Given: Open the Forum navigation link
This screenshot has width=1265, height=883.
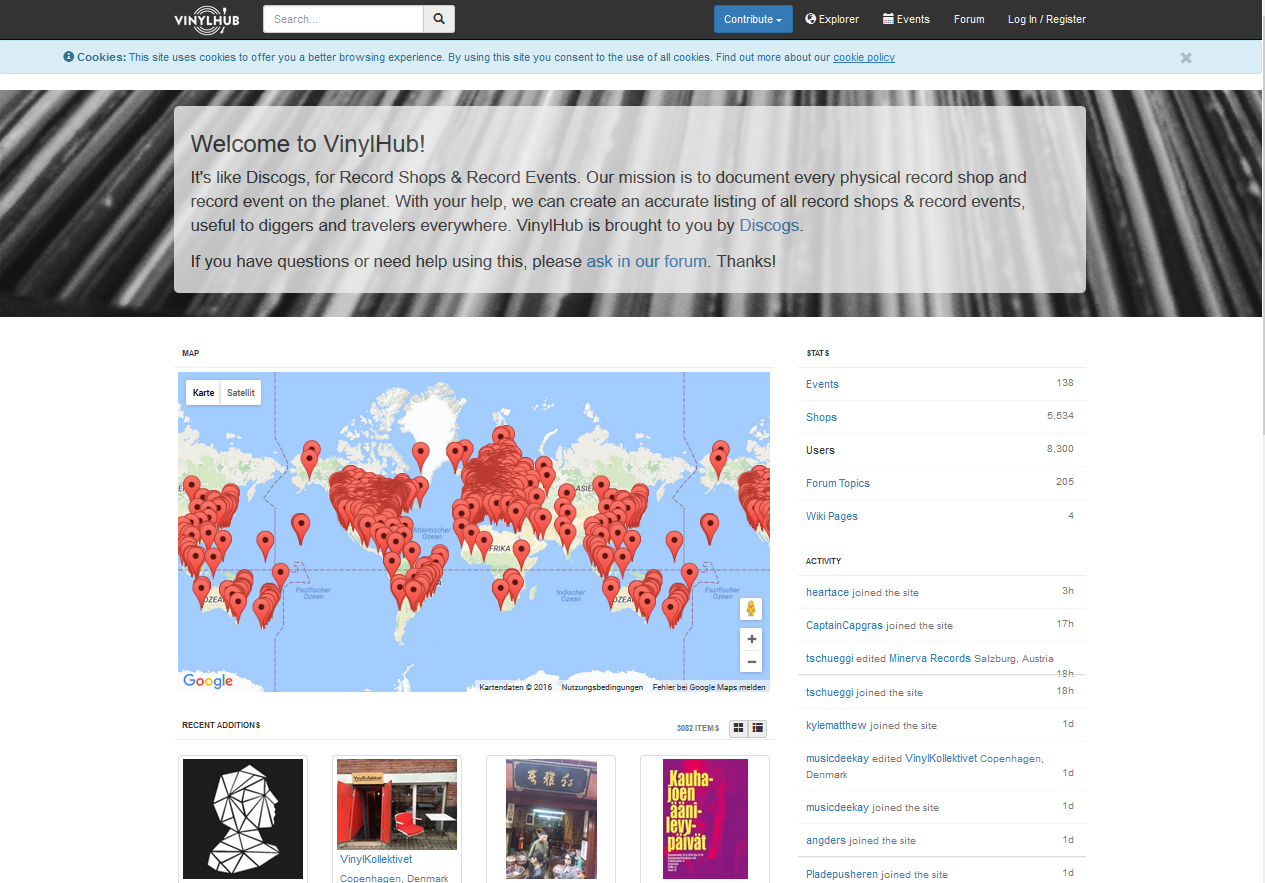Looking at the screenshot, I should tap(969, 19).
